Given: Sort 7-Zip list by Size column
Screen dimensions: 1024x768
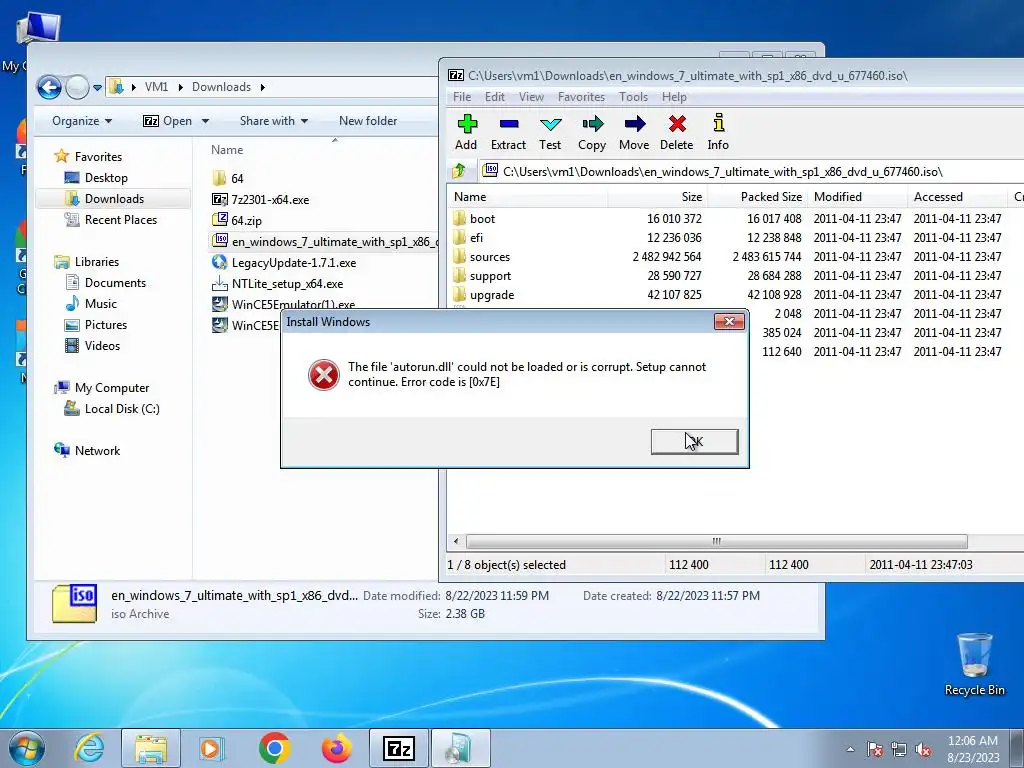Looking at the screenshot, I should tap(658, 197).
